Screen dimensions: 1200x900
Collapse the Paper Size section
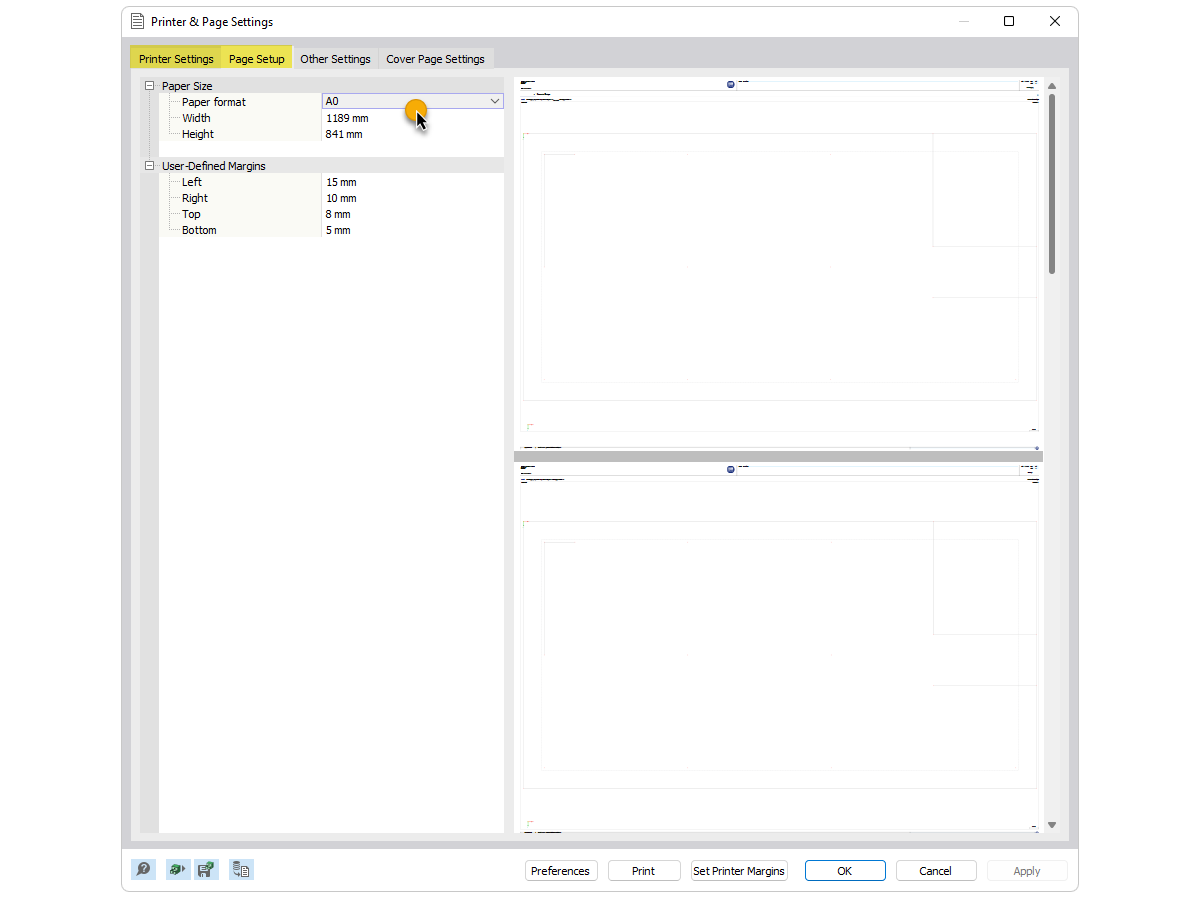148,85
